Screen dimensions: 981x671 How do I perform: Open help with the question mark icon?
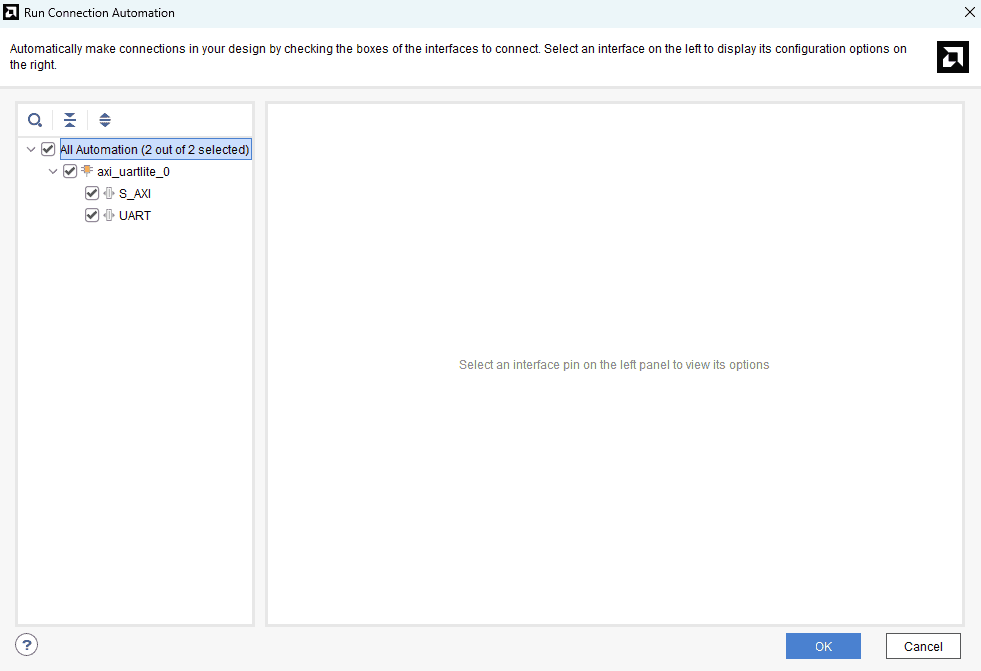pyautogui.click(x=27, y=645)
